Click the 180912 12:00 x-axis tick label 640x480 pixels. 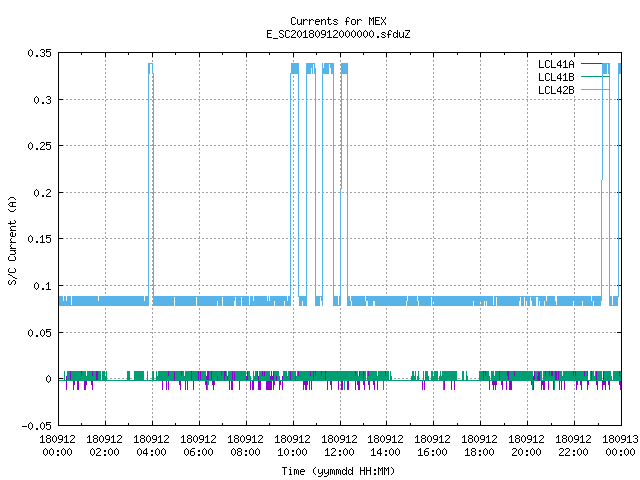pyautogui.click(x=339, y=446)
